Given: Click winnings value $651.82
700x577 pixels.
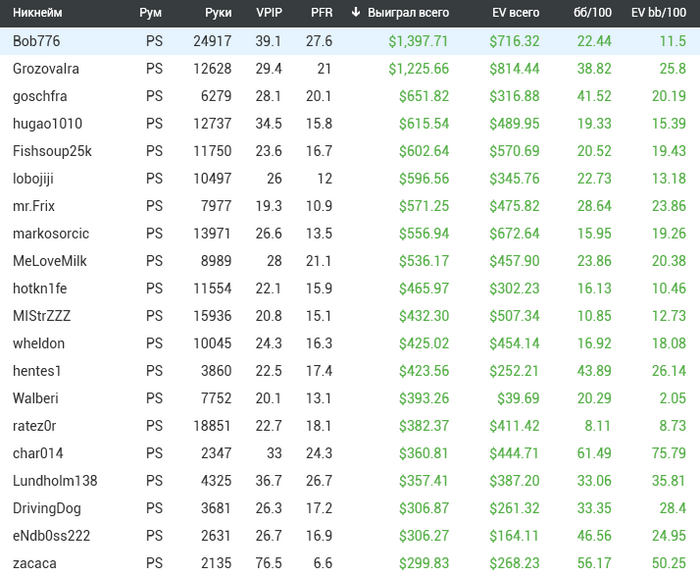Looking at the screenshot, I should [424, 96].
